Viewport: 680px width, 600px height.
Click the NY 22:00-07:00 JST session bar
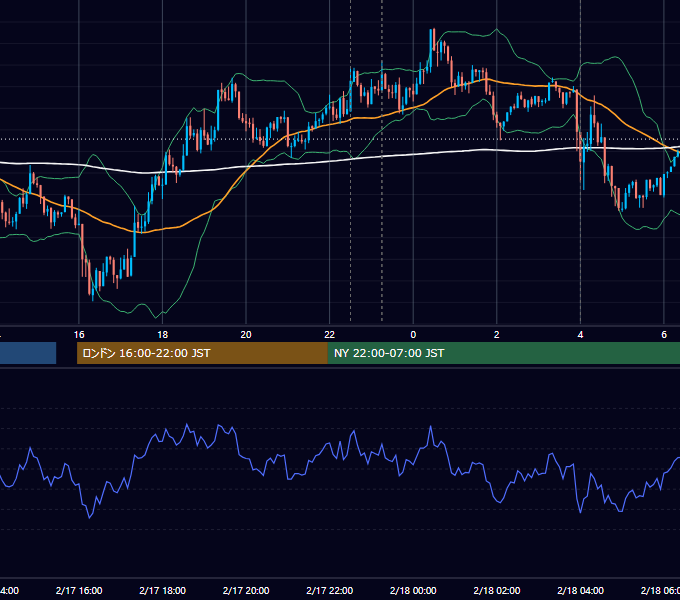503,353
